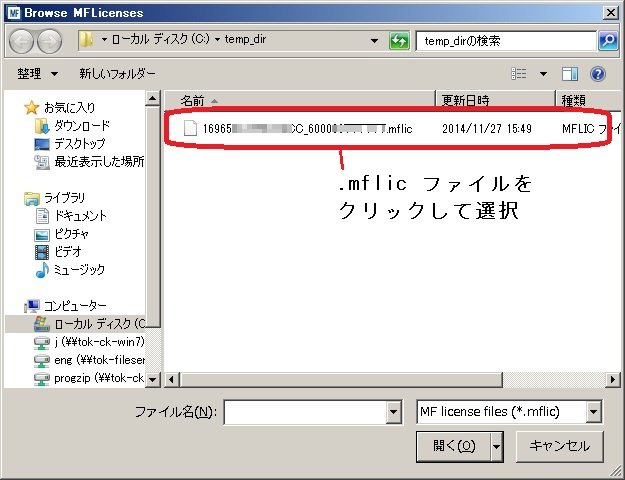Click the Documents library icon
Image resolution: width=625 pixels, height=480 pixels.
tap(42, 216)
